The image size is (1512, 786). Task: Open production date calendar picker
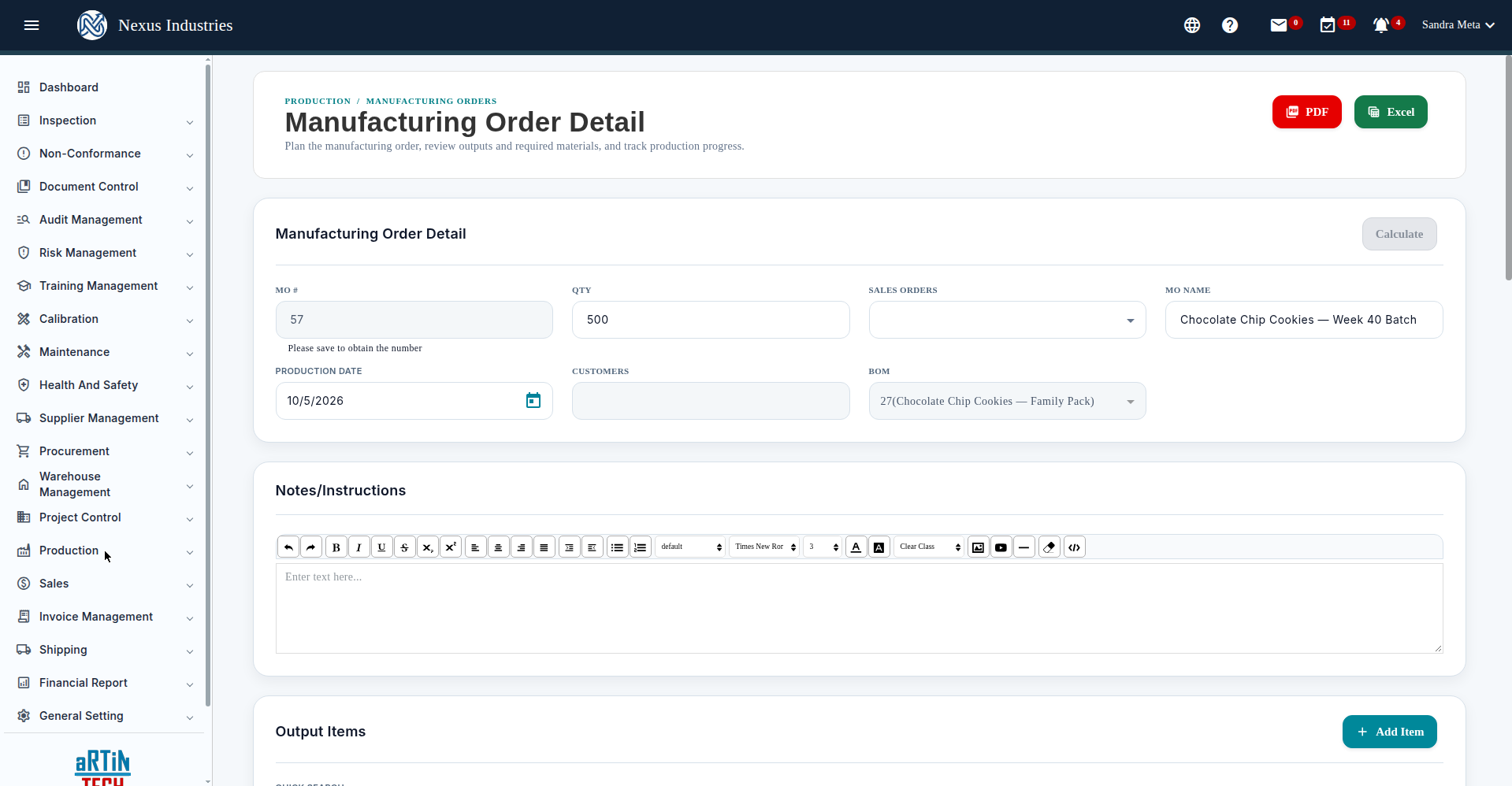point(533,401)
